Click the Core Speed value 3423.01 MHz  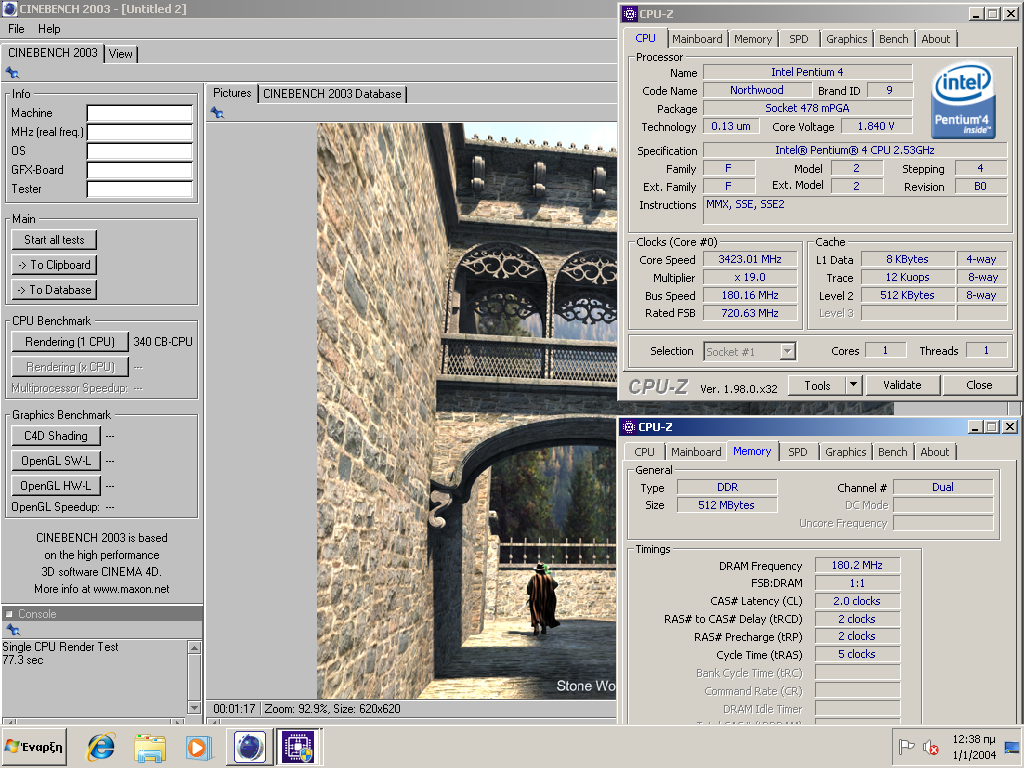(x=750, y=259)
